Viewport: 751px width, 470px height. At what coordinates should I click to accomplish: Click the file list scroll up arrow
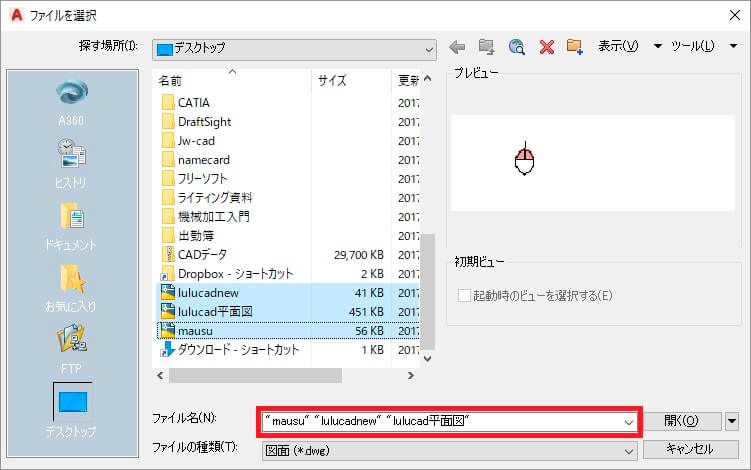coord(428,79)
